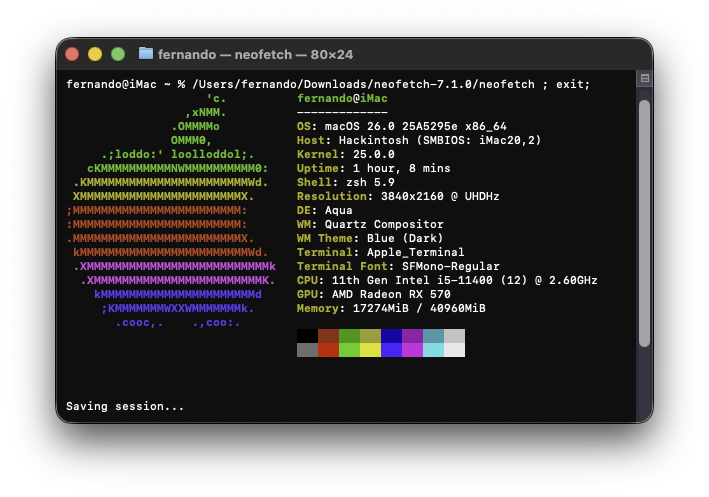Click the dark gray color block in bottom row
Viewport: 709px width, 497px height.
coord(307,350)
